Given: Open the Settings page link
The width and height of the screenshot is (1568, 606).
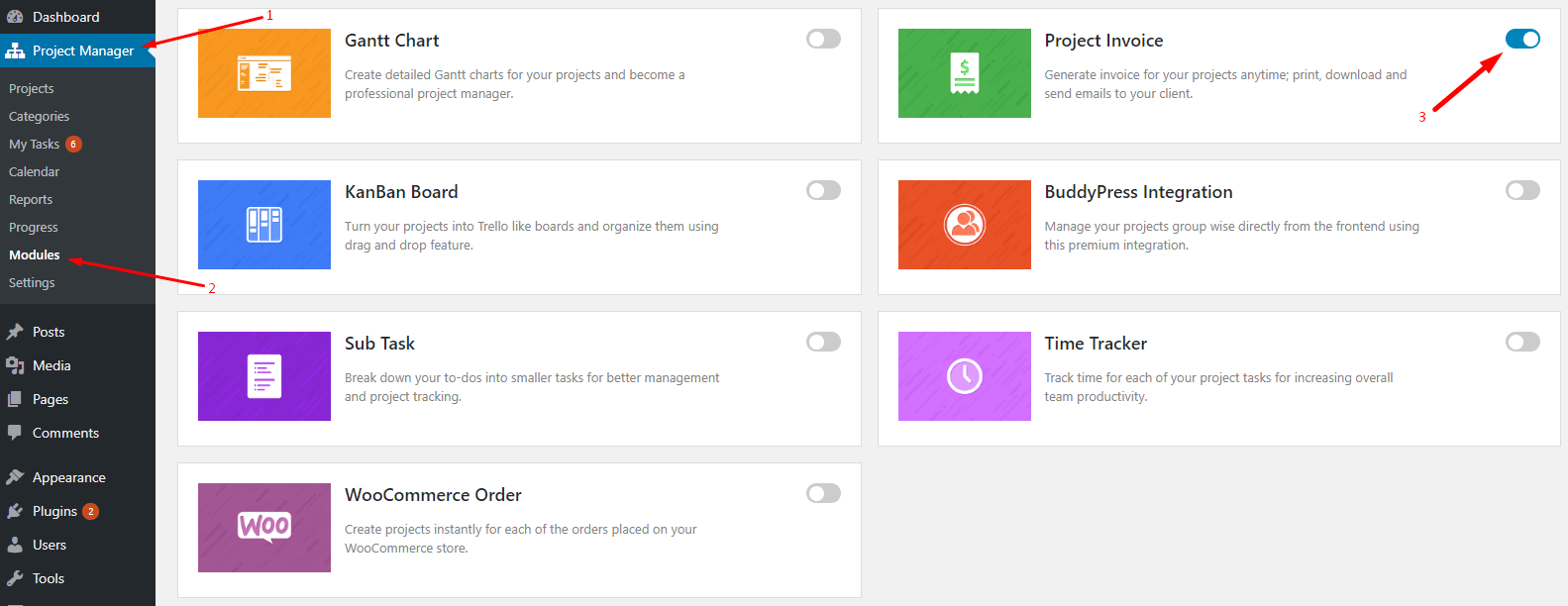Looking at the screenshot, I should pos(31,282).
